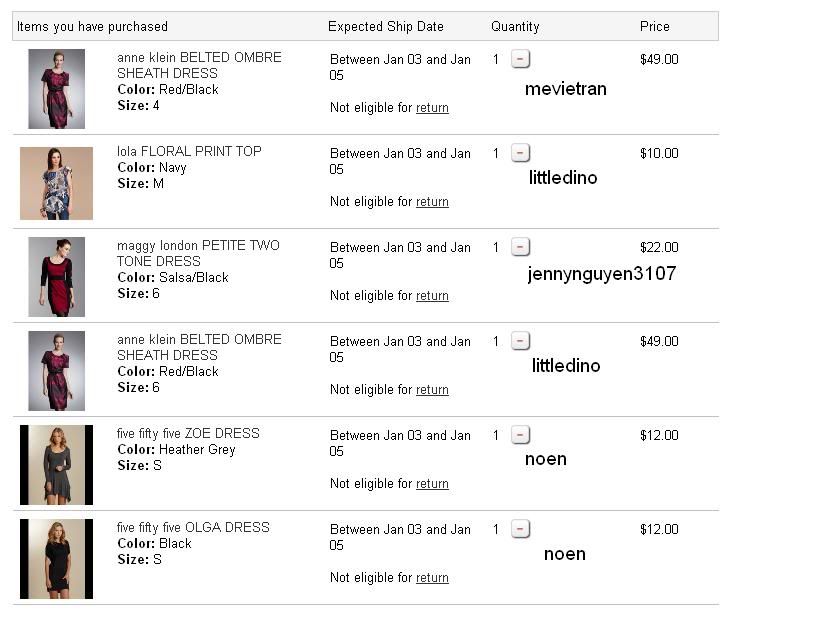Open the lola Floral Print Top photo
Viewport: 822px width, 618px height.
(x=56, y=183)
